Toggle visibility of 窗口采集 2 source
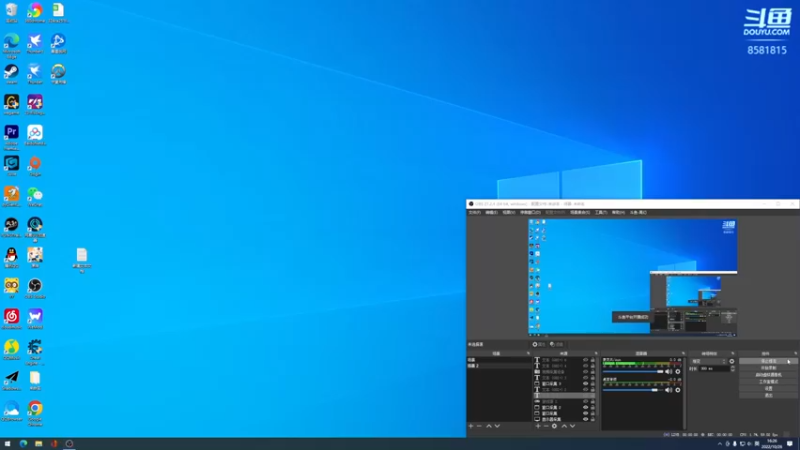 (x=586, y=408)
